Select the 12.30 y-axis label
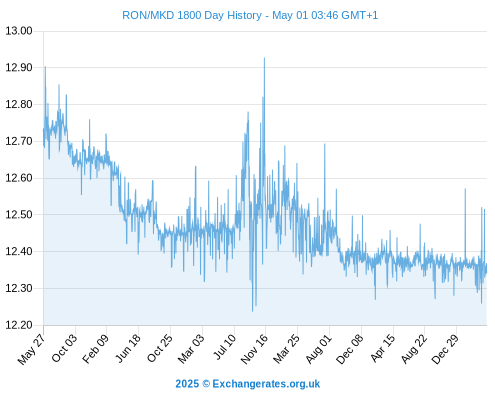Screen dimensions: 495x400 19,288
